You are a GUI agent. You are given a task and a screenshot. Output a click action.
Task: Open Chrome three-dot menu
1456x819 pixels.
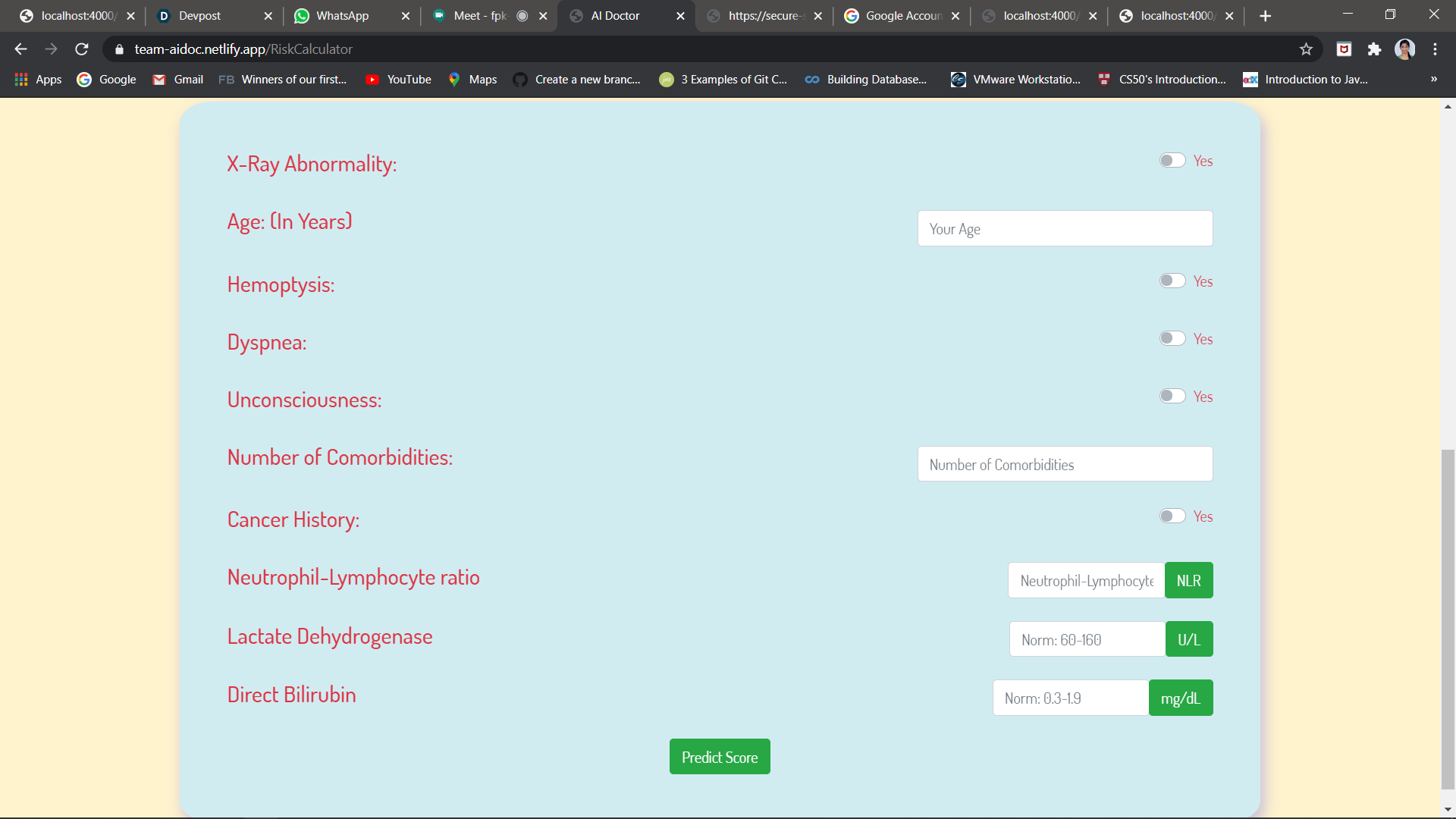pos(1435,49)
